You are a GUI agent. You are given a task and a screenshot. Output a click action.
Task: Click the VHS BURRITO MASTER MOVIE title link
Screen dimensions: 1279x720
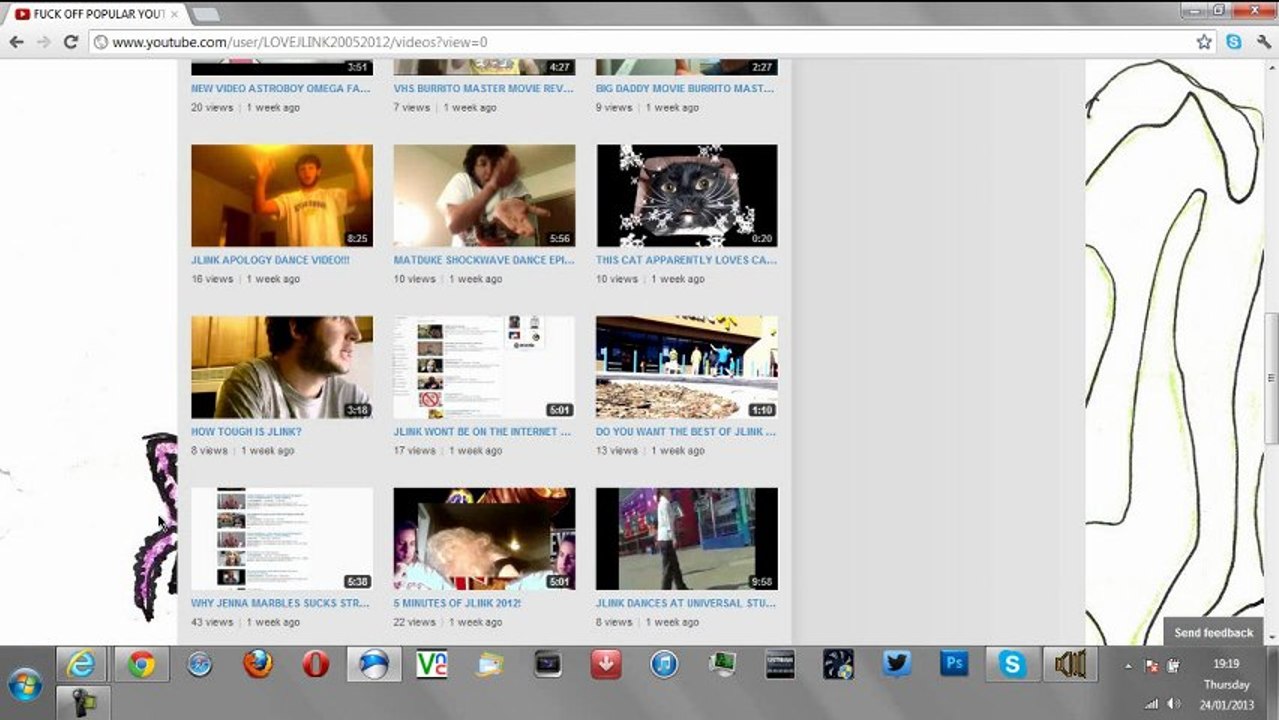coord(484,88)
